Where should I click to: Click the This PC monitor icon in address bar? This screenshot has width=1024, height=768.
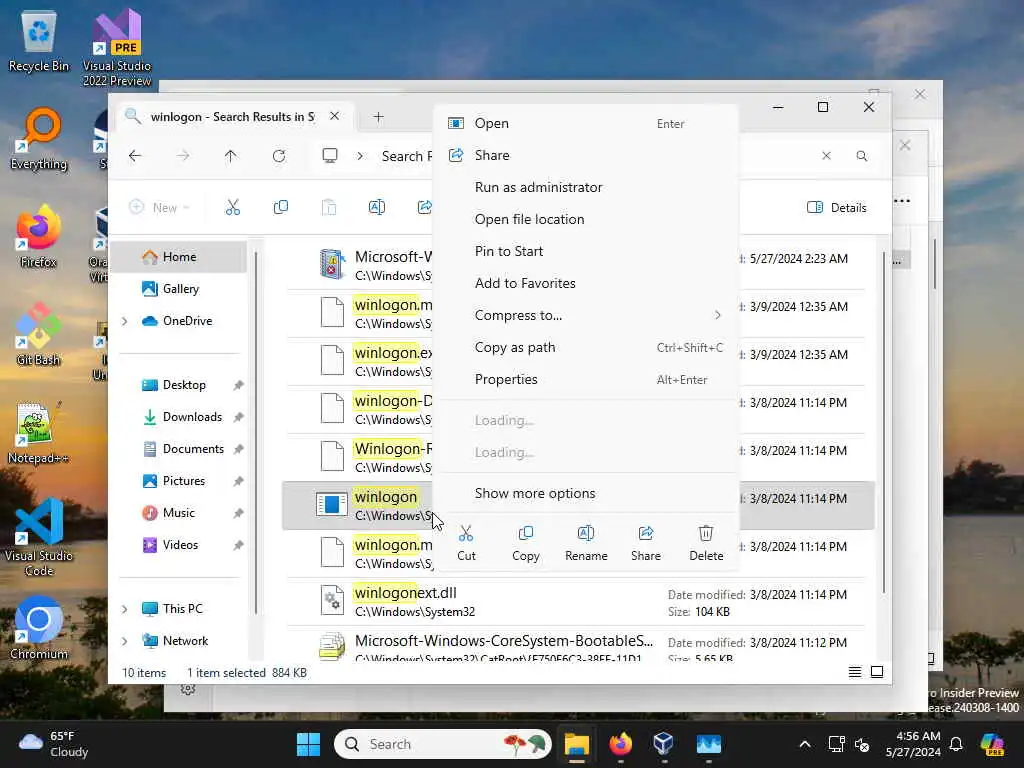coord(330,155)
